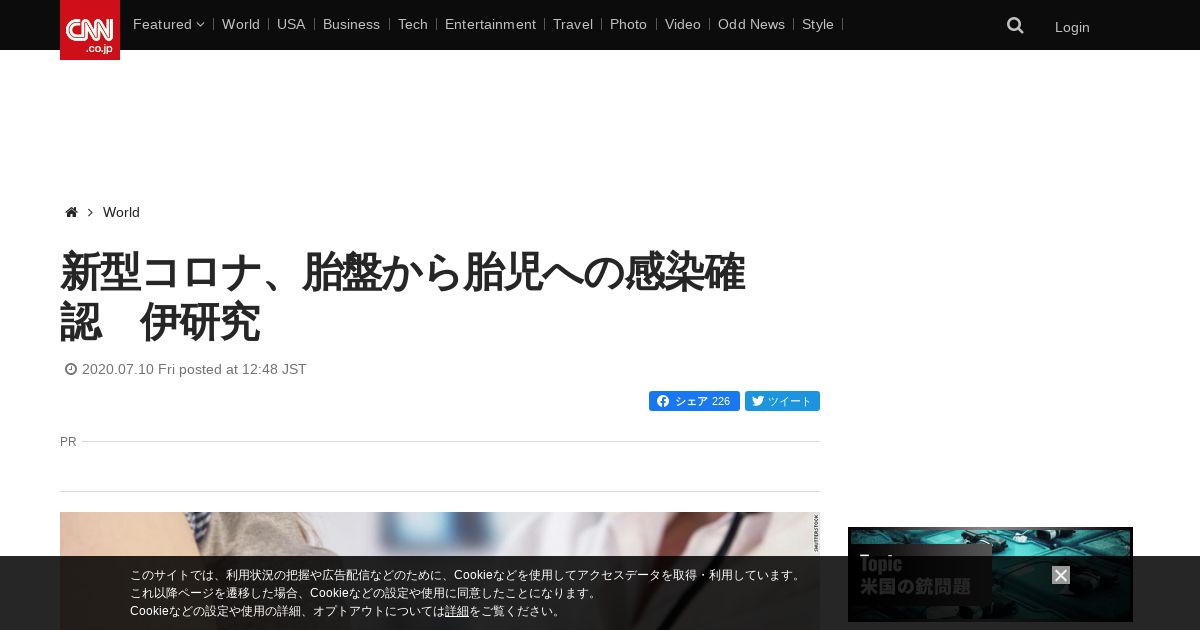Click the posted date 2020.07.10 text
This screenshot has width=1200, height=630.
194,369
